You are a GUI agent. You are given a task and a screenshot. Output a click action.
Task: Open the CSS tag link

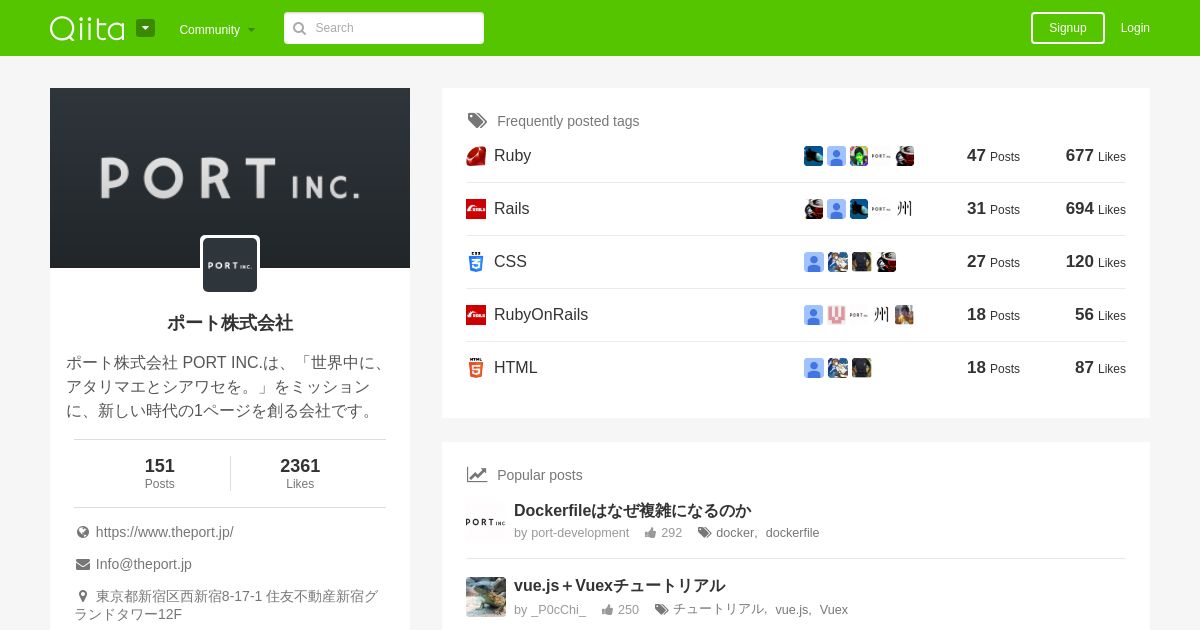pyautogui.click(x=510, y=262)
